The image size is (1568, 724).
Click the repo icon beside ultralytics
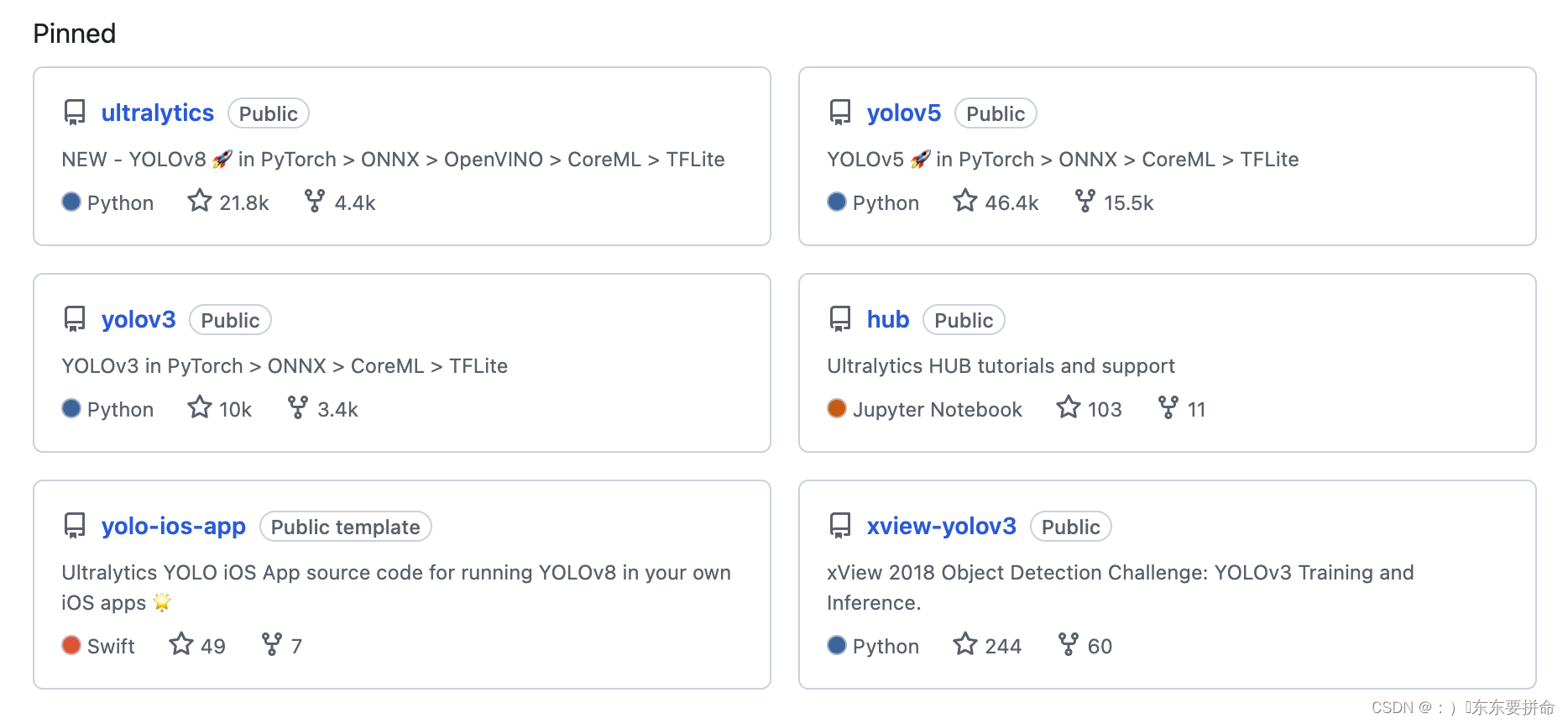pos(75,113)
